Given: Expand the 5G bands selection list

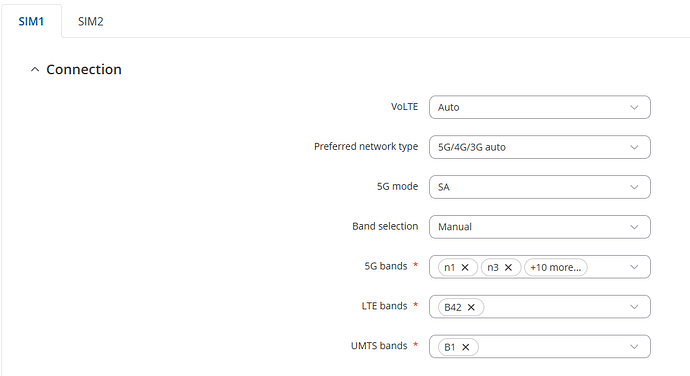Looking at the screenshot, I should click(634, 267).
